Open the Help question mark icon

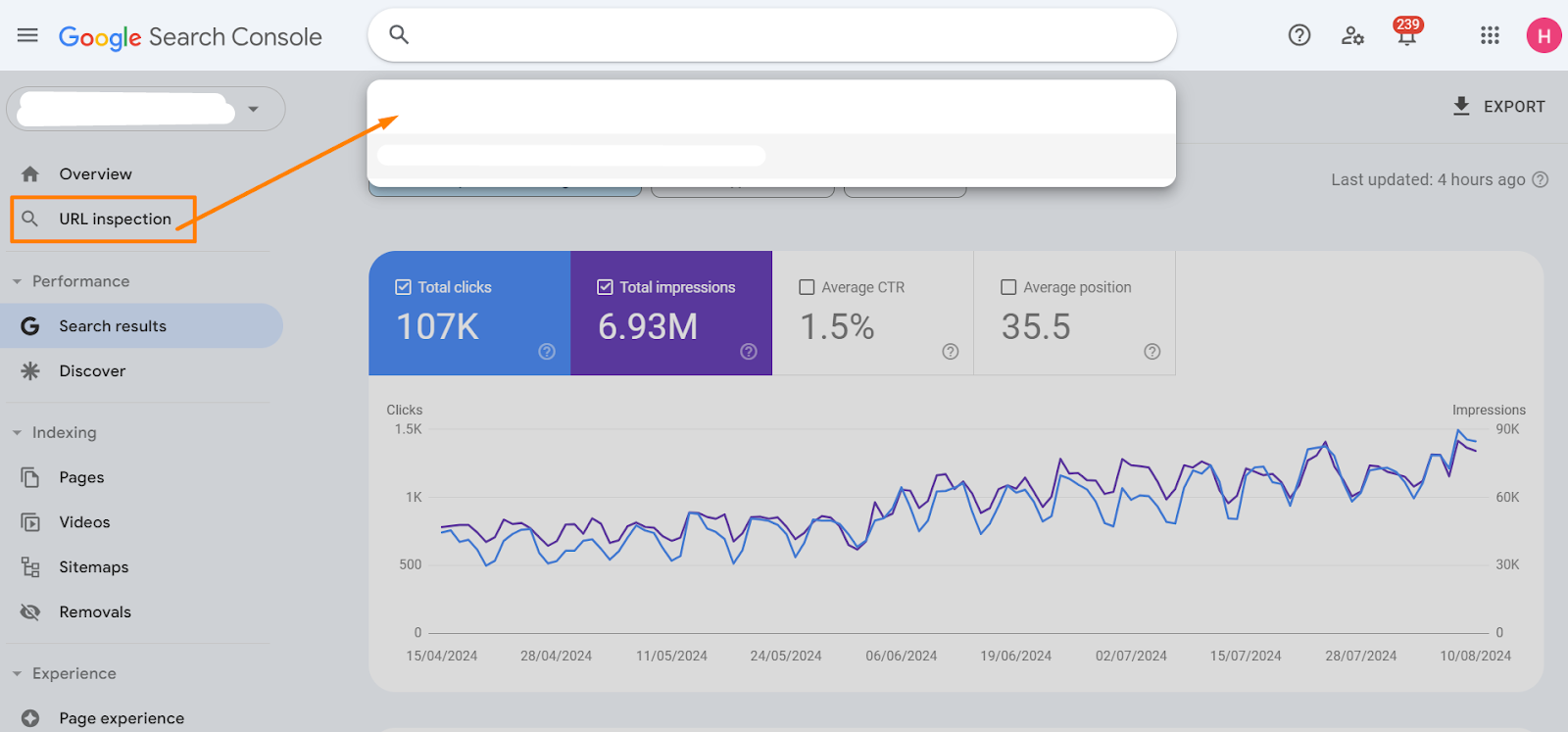1299,35
